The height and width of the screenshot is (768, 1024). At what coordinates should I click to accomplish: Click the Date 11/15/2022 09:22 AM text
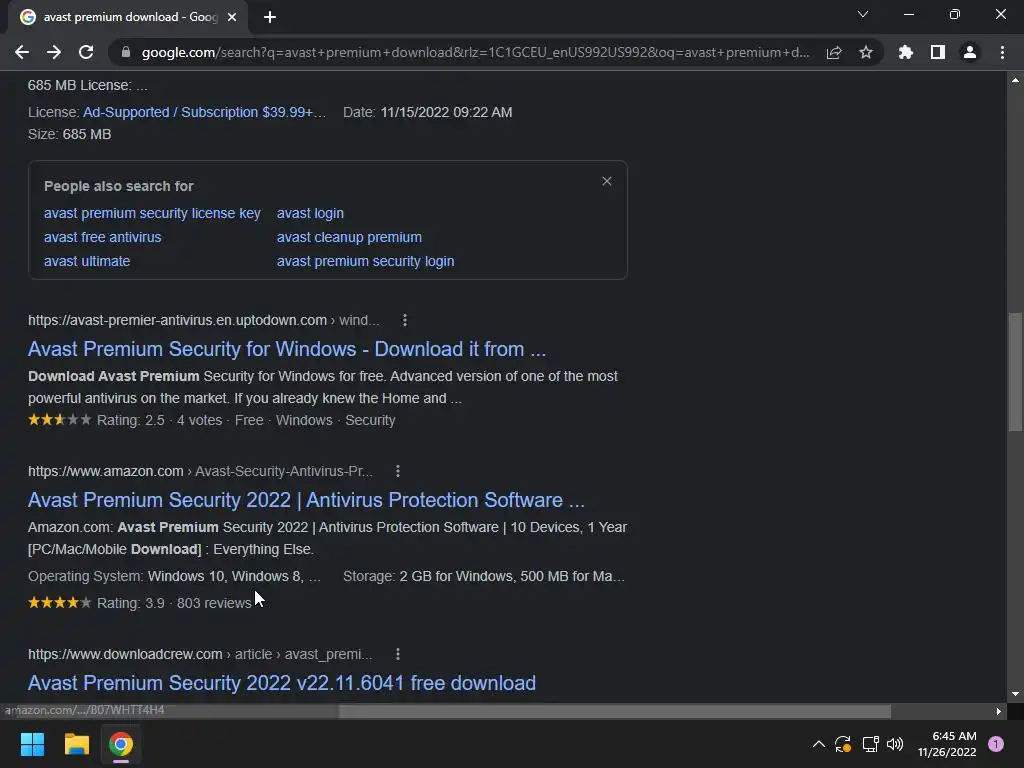pyautogui.click(x=428, y=112)
